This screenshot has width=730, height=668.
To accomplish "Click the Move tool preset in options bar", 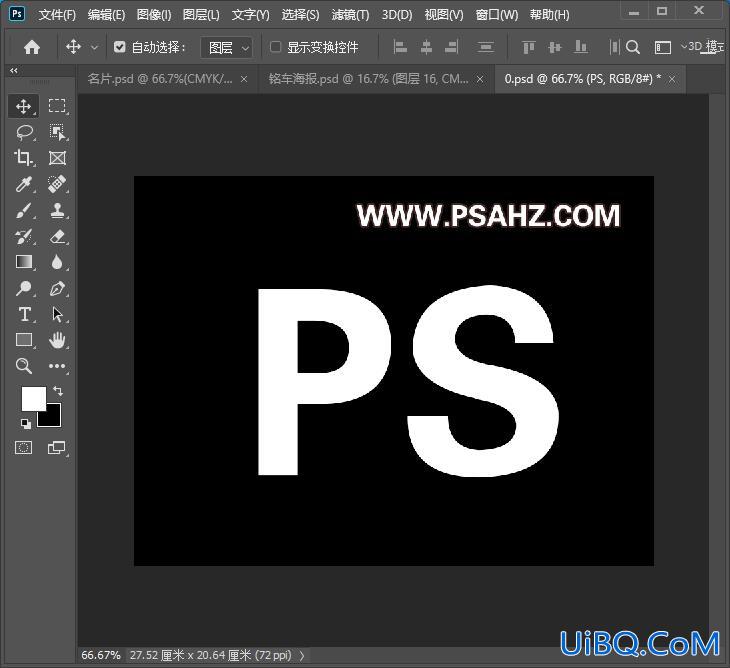I will (x=74, y=47).
